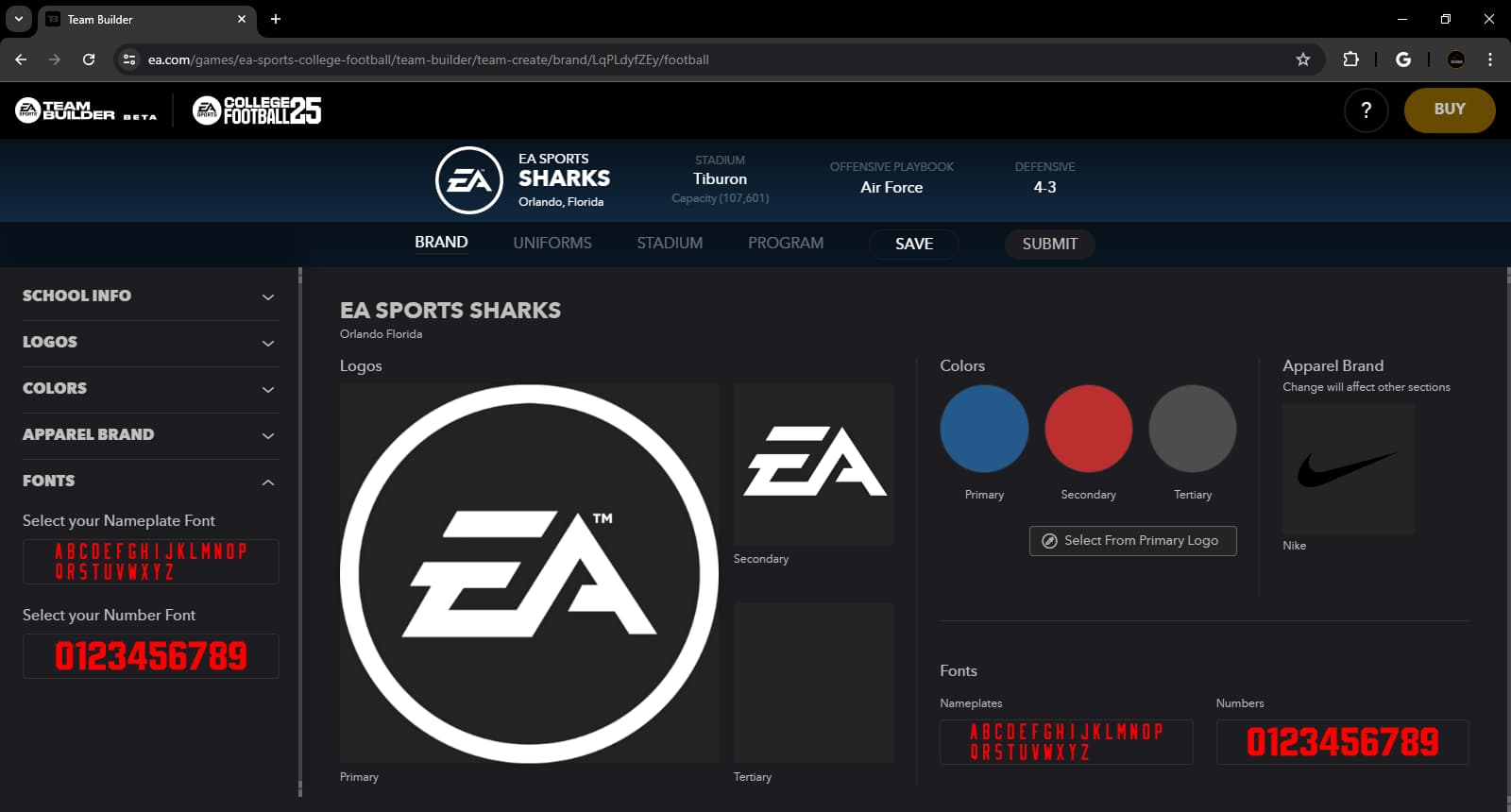Reload the page using the refresh icon
Screen dimensions: 1511x812
tap(89, 59)
